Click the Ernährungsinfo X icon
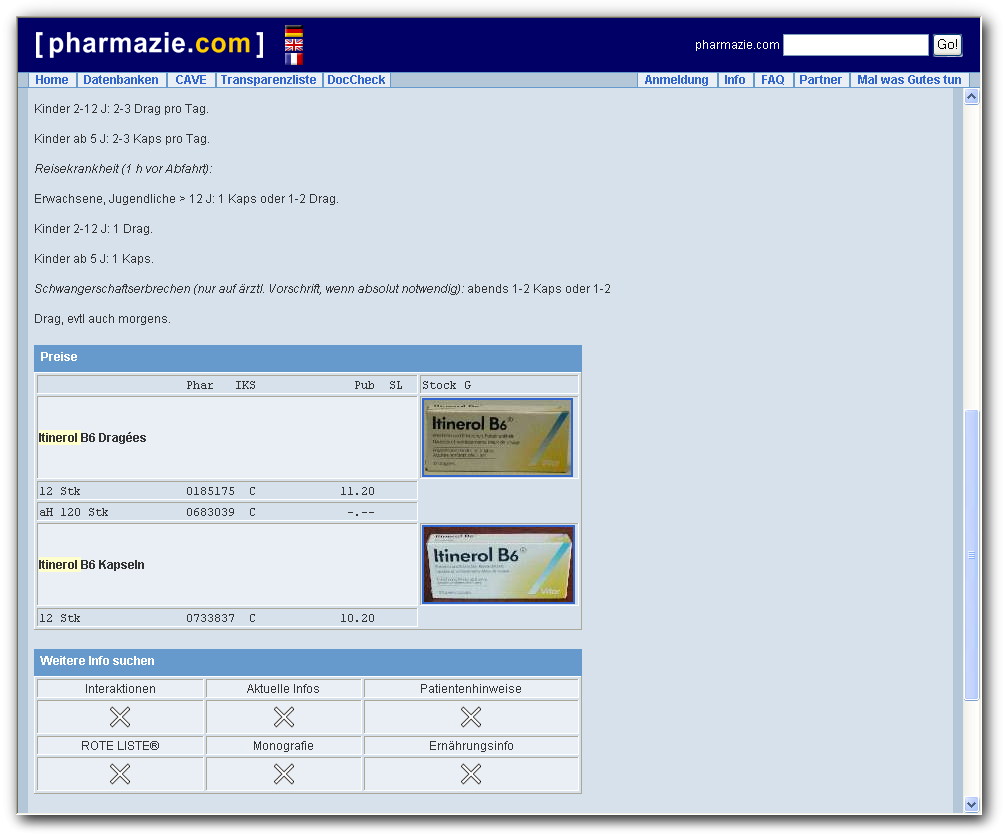This screenshot has width=1006, height=839. [x=471, y=774]
